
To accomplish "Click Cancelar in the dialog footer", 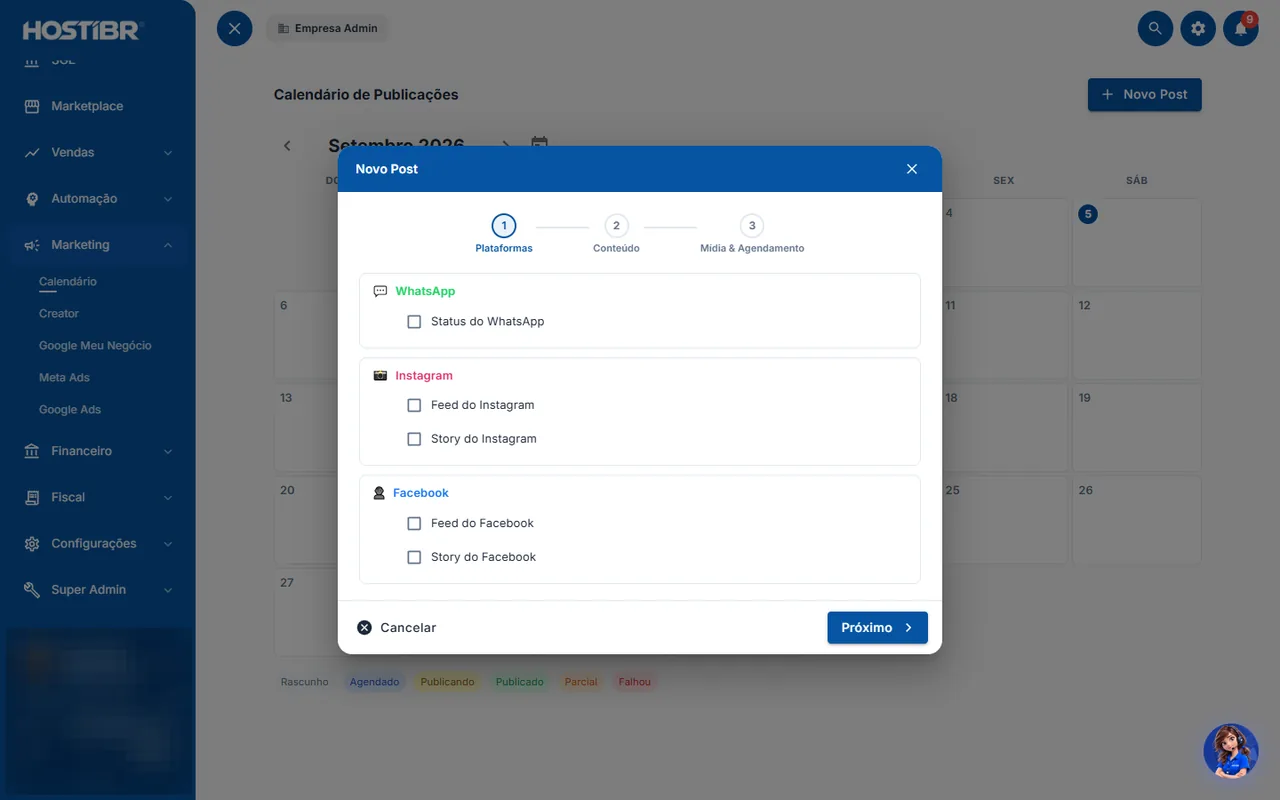I will tap(397, 628).
